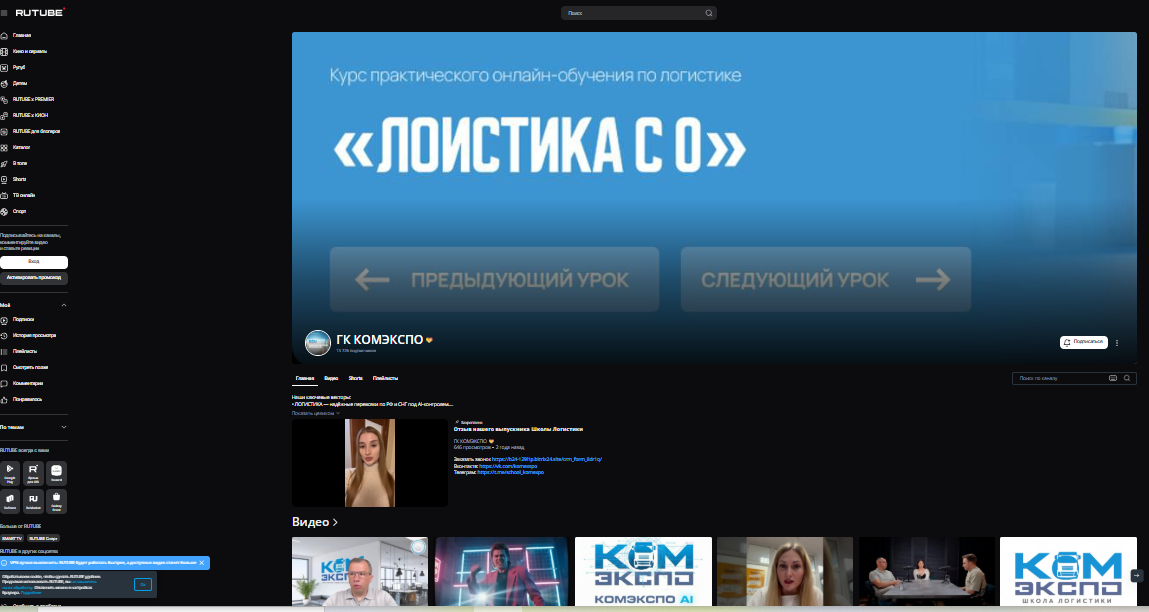The image size is (1149, 612).
Task: Collapse the Мой sidebar section
Action: [x=64, y=305]
